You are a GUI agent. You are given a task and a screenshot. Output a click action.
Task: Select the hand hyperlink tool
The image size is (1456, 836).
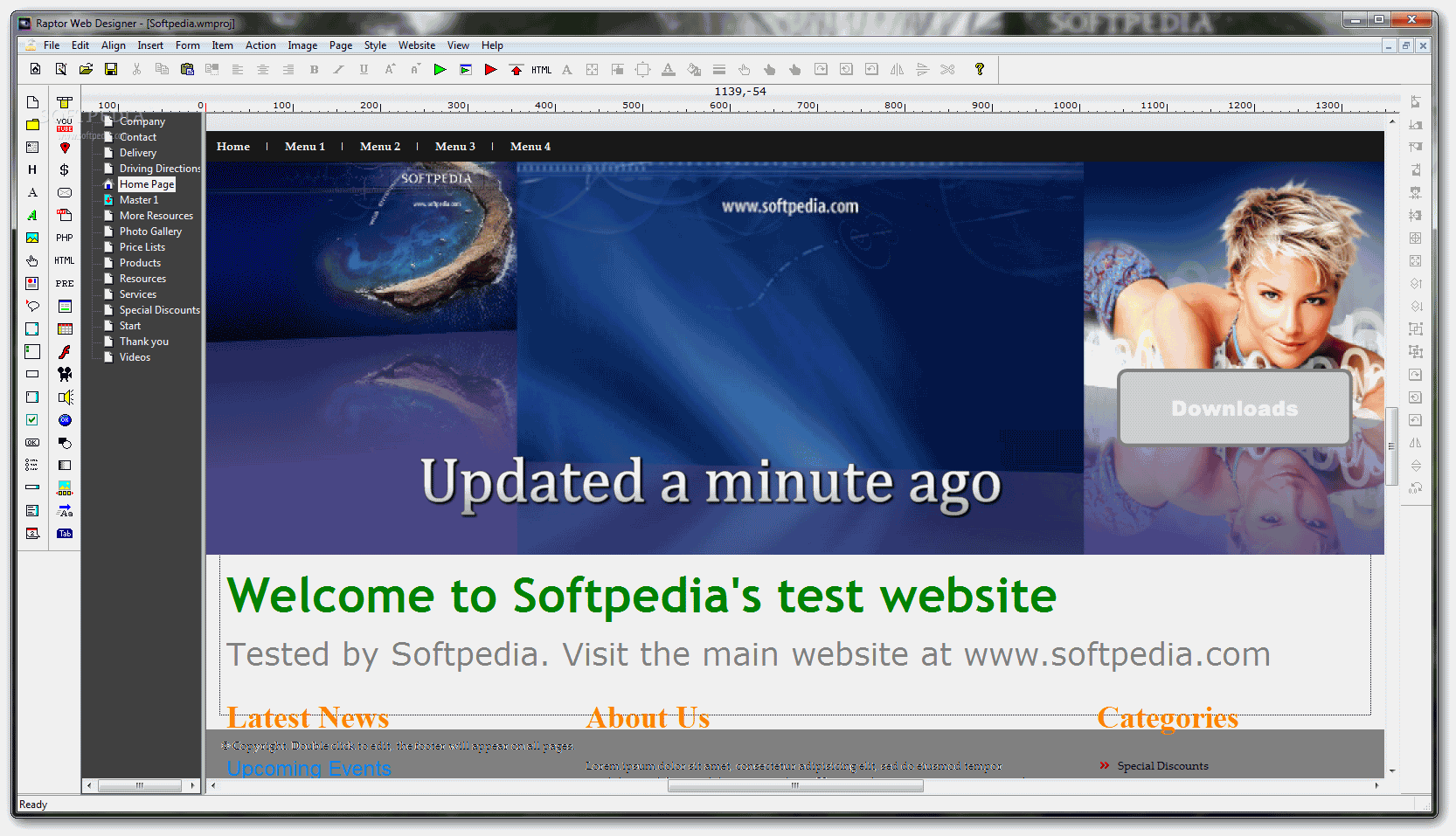coord(32,260)
